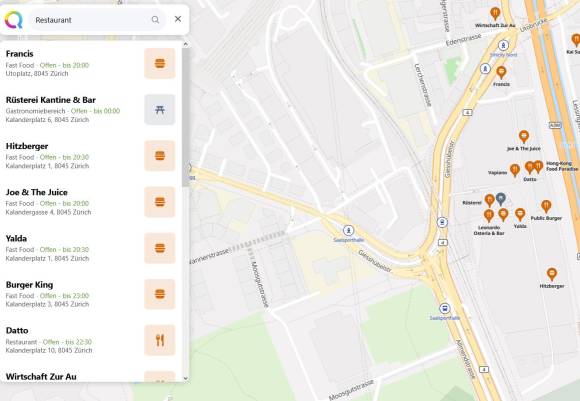This screenshot has width=580, height=401.
Task: Click the Saalsporthalle bus stop icon
Action: click(445, 308)
